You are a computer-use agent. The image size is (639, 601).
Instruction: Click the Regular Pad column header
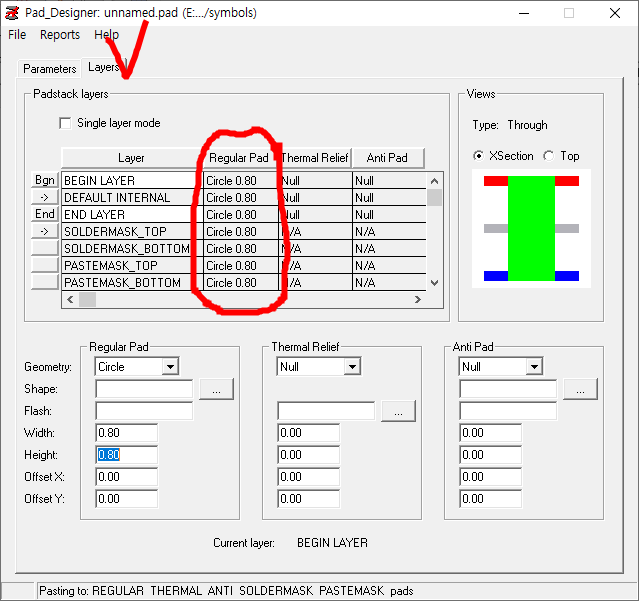(239, 158)
